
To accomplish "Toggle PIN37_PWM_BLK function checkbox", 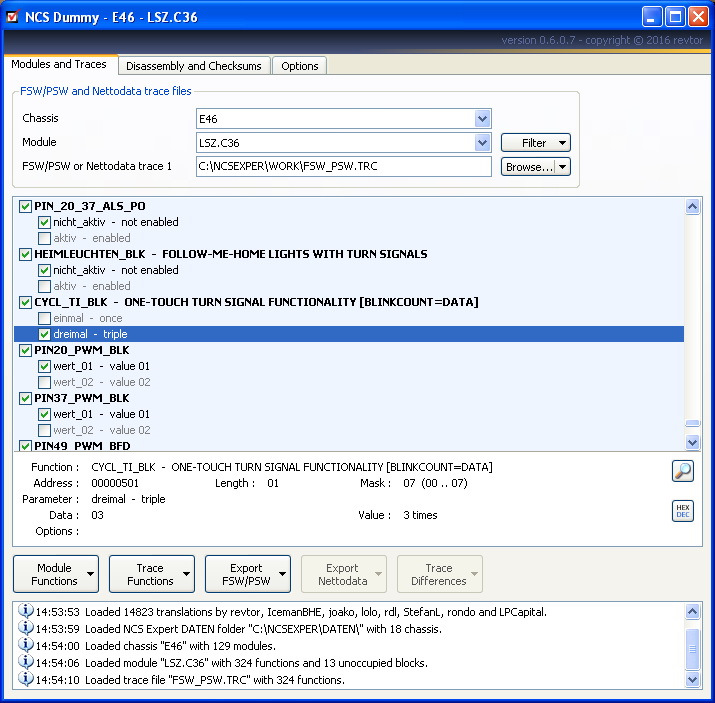I will (x=26, y=398).
